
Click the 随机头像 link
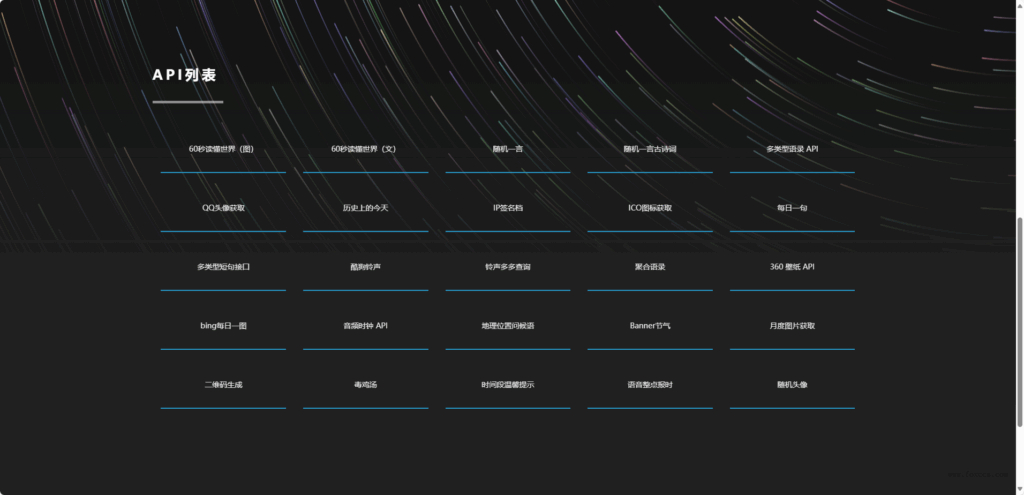click(792, 385)
